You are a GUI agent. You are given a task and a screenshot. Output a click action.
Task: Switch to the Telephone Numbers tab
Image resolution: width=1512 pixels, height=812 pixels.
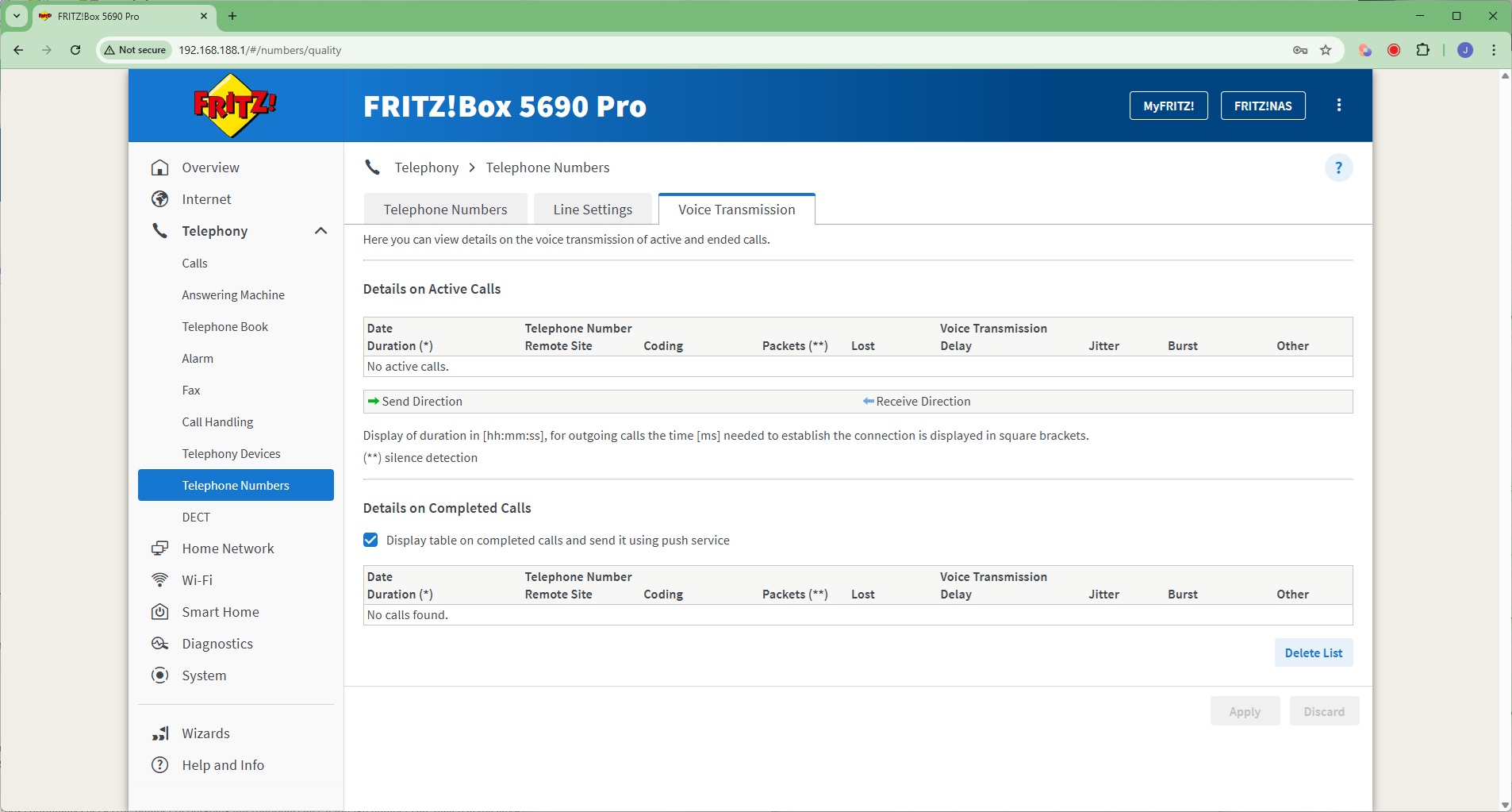(445, 210)
